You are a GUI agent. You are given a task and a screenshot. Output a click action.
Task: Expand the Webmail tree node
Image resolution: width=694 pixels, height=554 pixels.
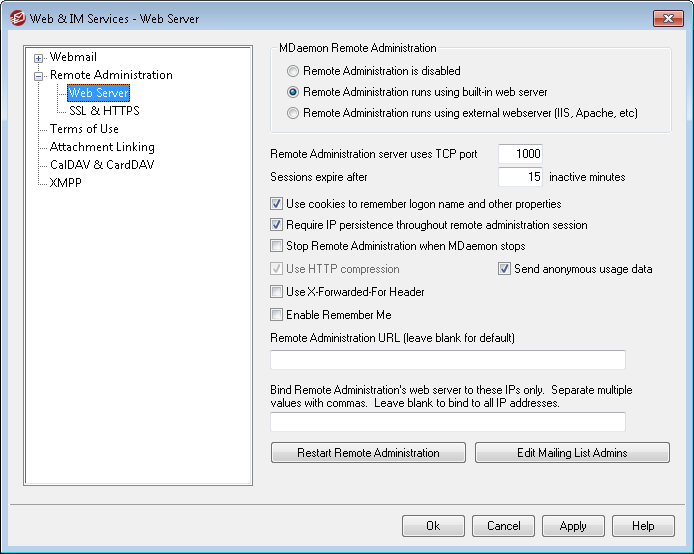(39, 58)
